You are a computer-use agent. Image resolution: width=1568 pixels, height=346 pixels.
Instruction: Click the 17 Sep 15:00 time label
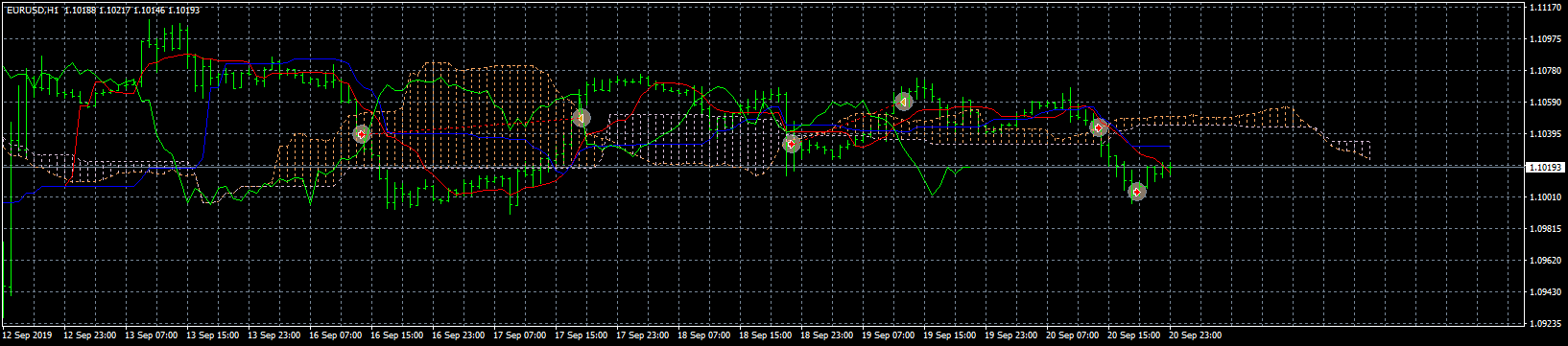pyautogui.click(x=582, y=336)
